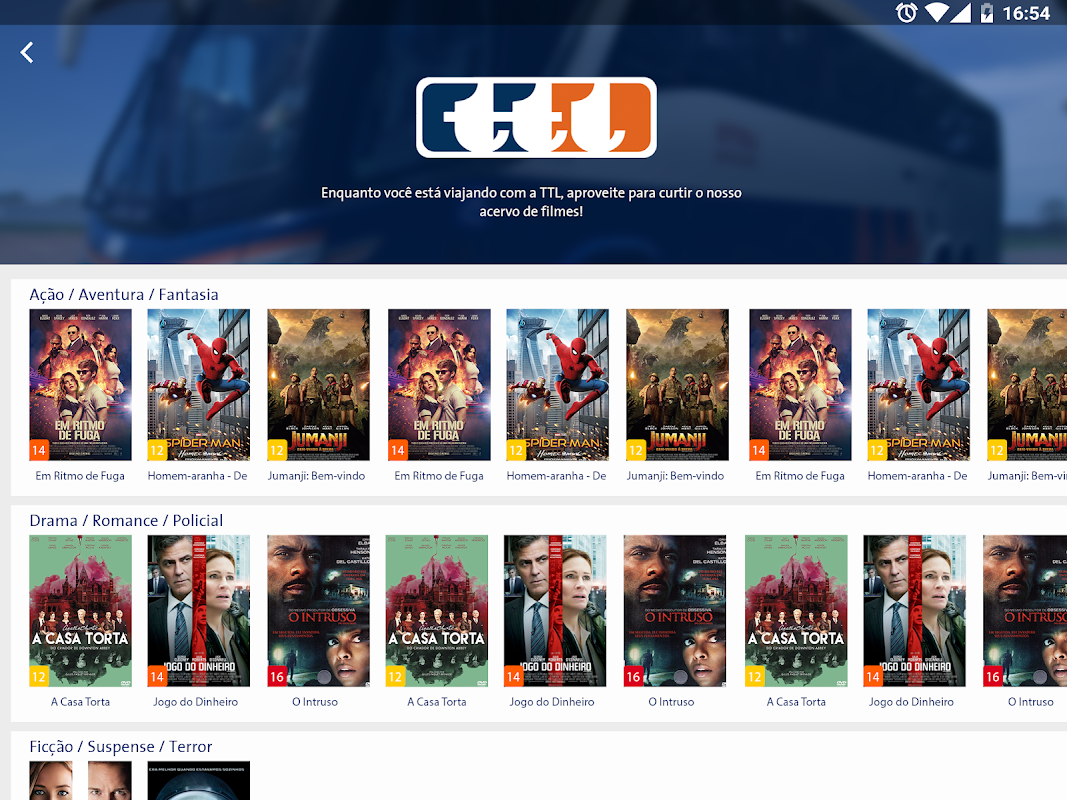Screen dimensions: 1067x800
Task: Open the third Jogo do Dinheiro poster
Action: pyautogui.click(x=915, y=611)
